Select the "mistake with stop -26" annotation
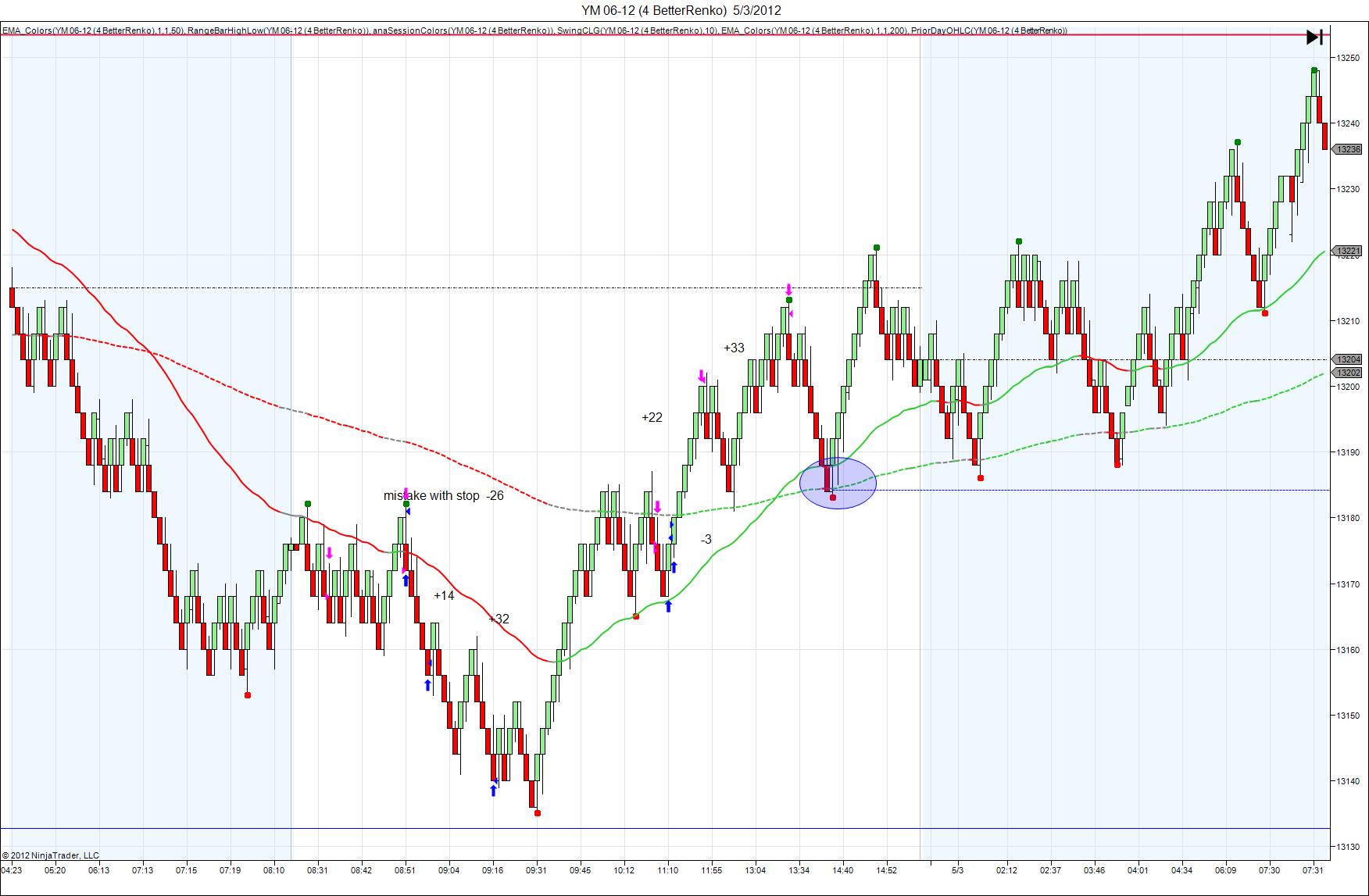 (443, 495)
